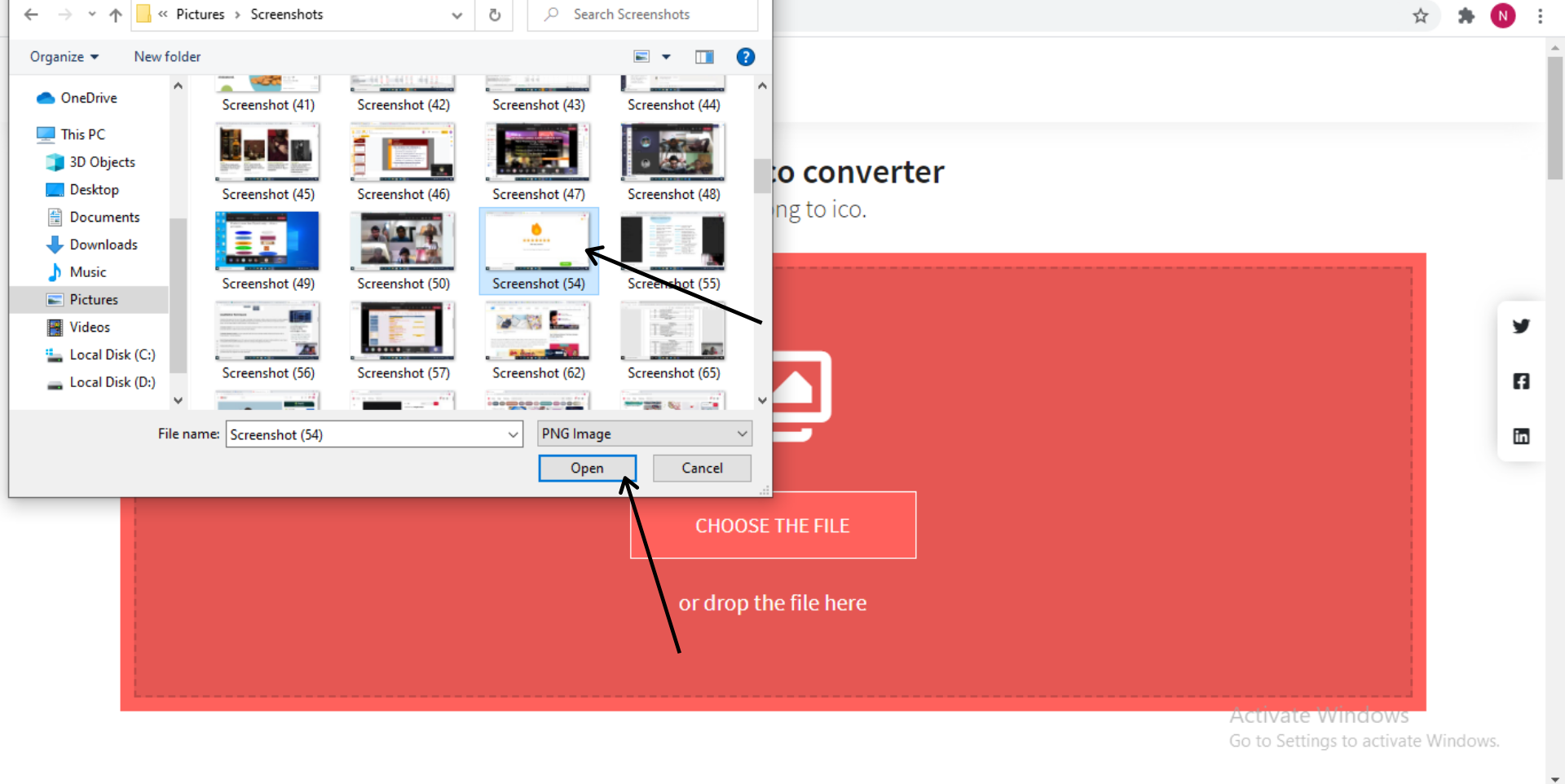
Task: Open the Organize menu
Action: coord(64,56)
